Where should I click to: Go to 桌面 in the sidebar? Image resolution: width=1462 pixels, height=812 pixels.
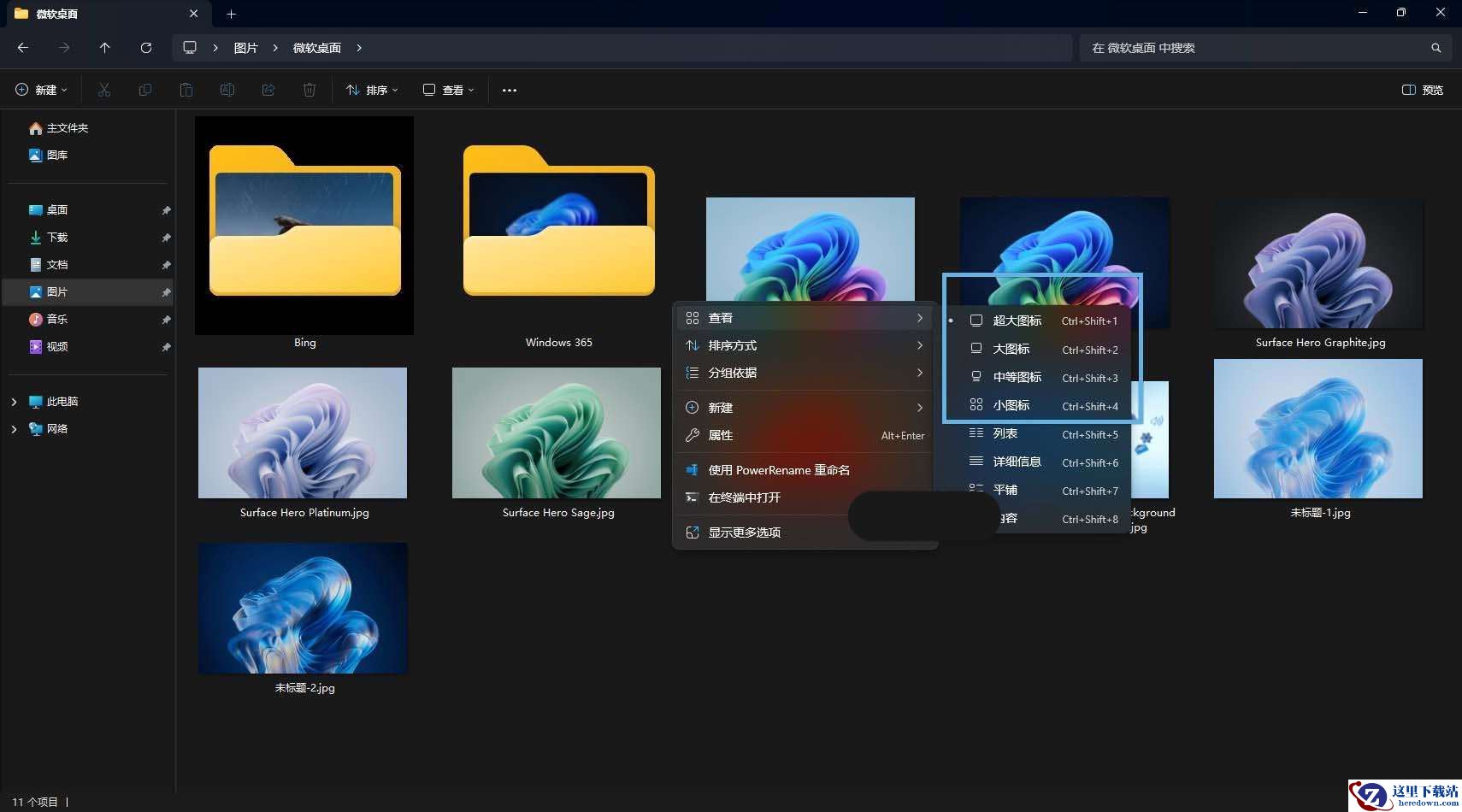tap(49, 210)
